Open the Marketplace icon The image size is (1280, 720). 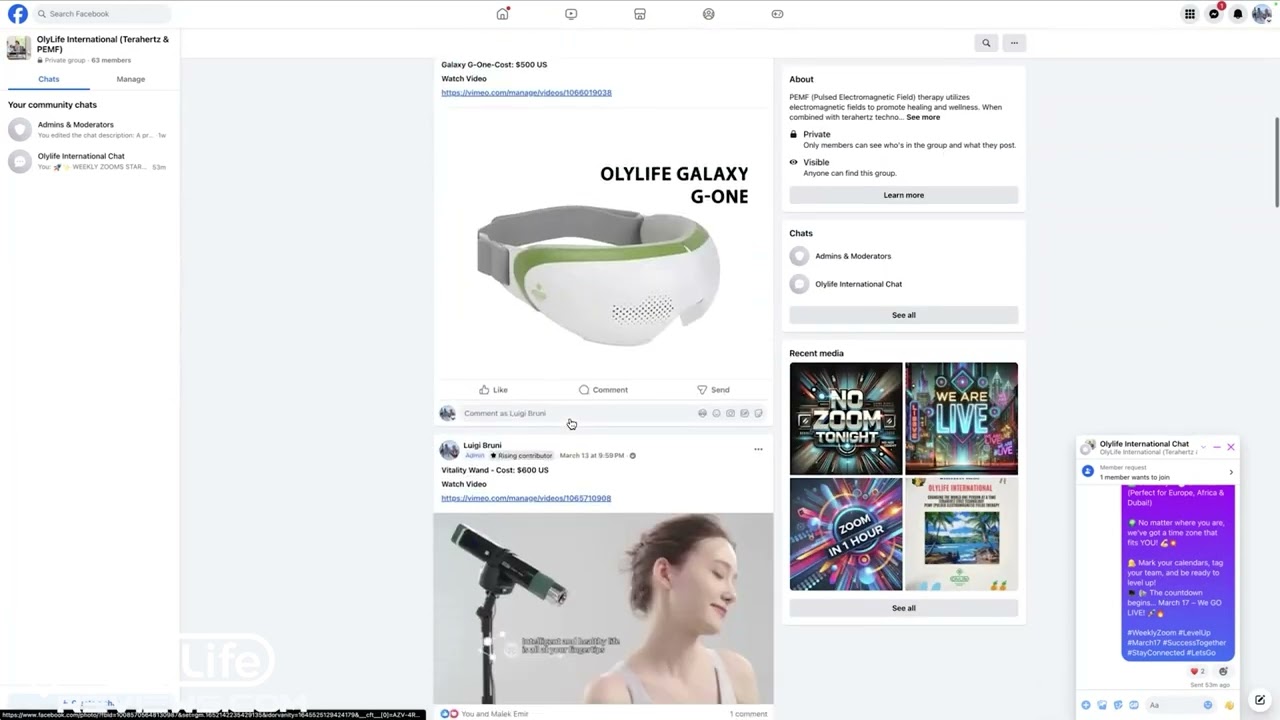[x=640, y=14]
